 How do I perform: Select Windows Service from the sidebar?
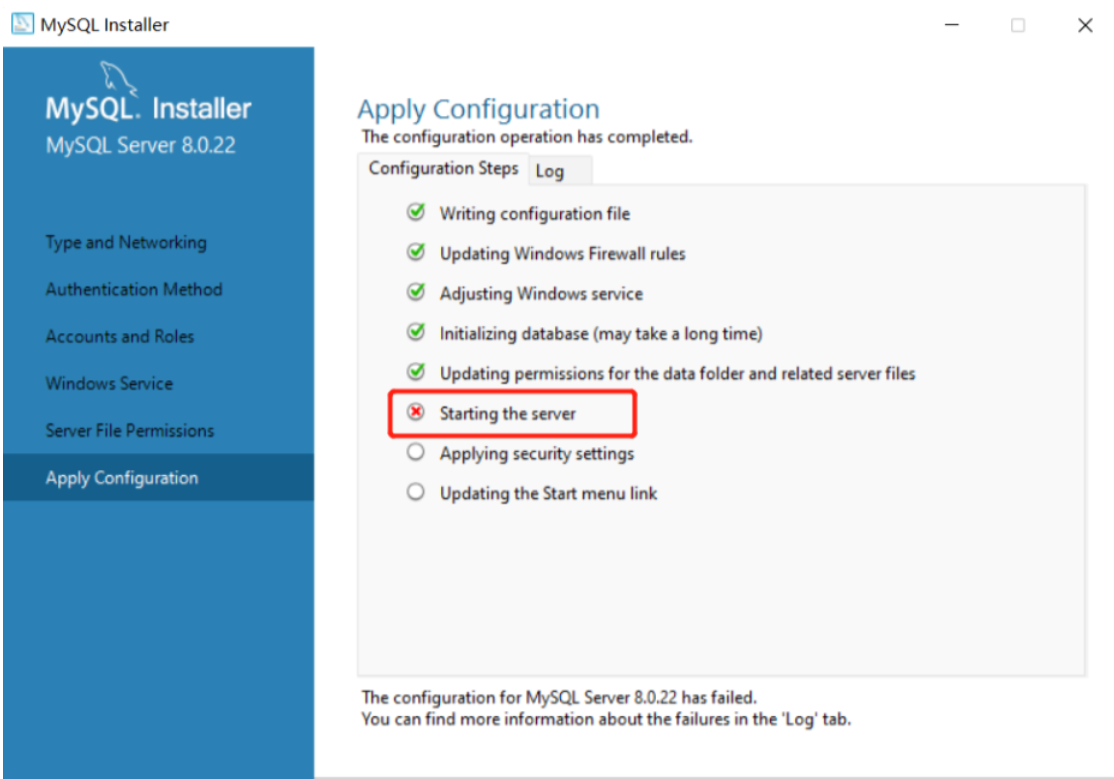109,383
